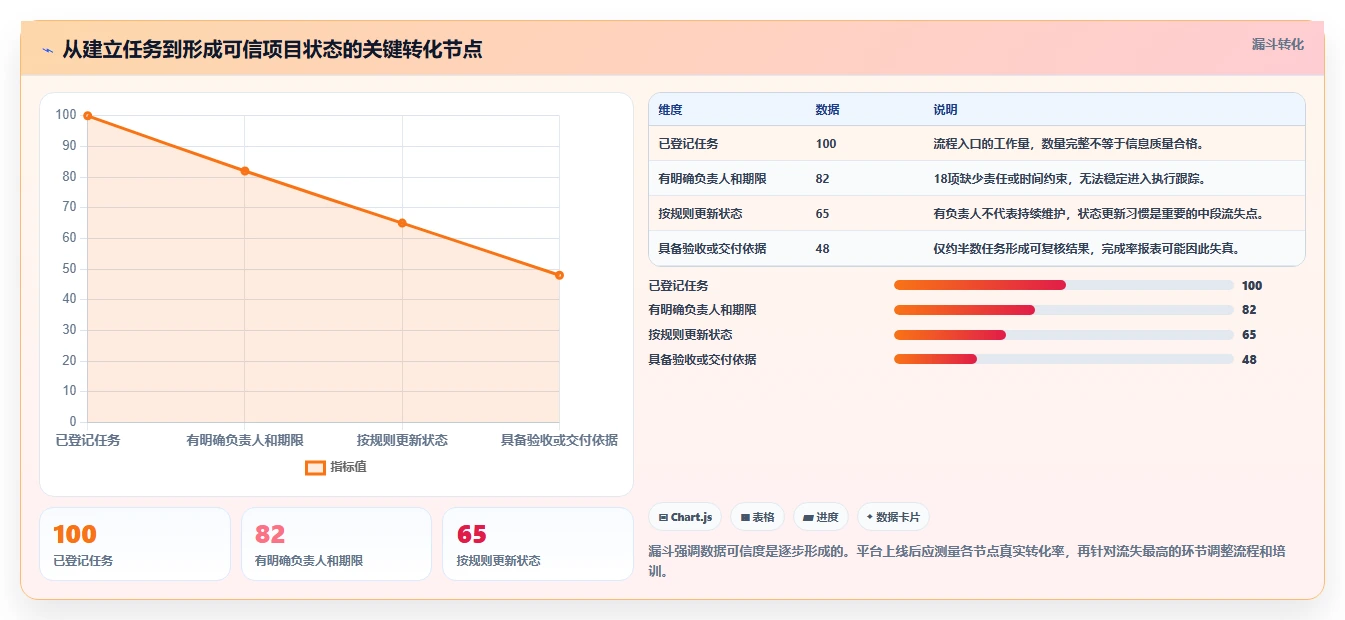1345x620 pixels.
Task: Click the 数据 column header
Action: (x=827, y=110)
